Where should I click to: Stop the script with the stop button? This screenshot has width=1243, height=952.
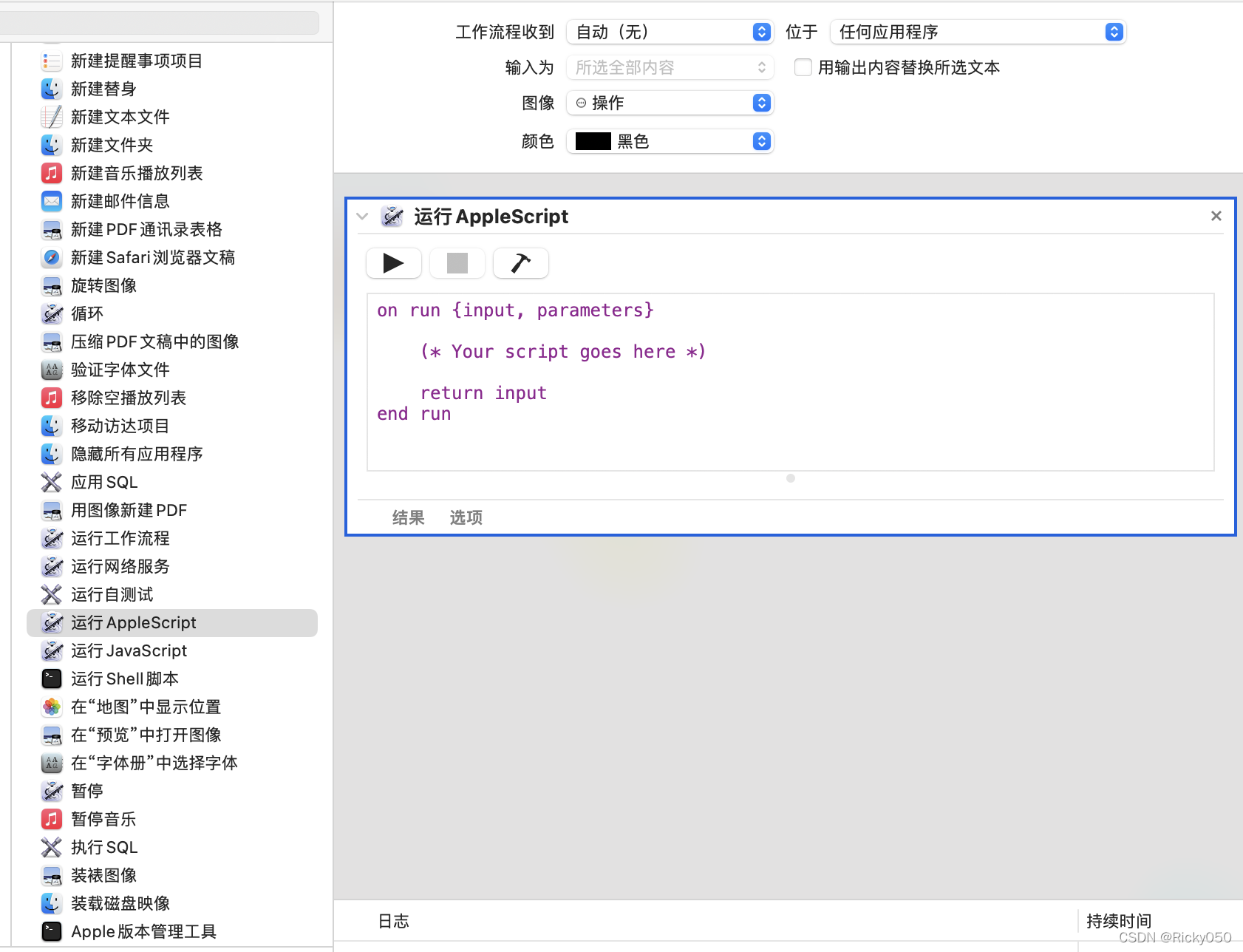(457, 263)
